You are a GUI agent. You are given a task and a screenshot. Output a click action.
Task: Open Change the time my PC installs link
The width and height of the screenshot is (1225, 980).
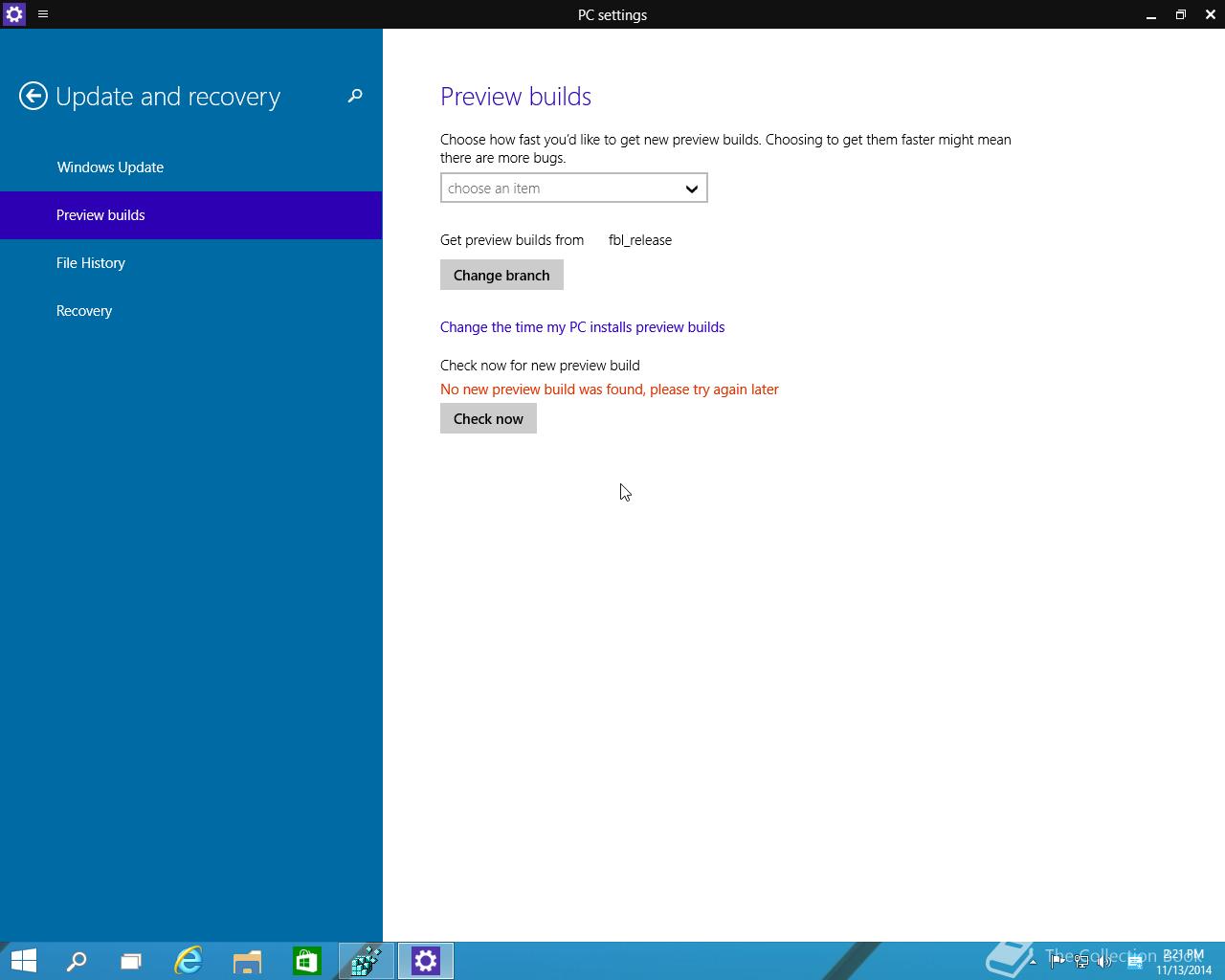pos(582,327)
